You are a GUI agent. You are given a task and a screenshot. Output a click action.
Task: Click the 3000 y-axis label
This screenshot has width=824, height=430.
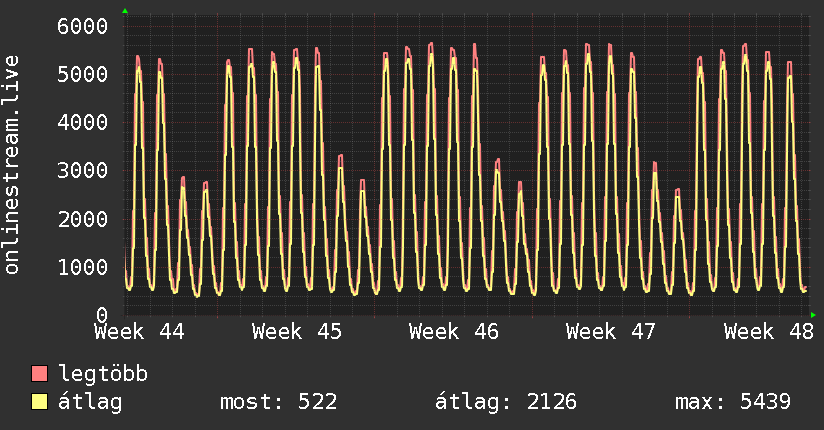tap(83, 170)
